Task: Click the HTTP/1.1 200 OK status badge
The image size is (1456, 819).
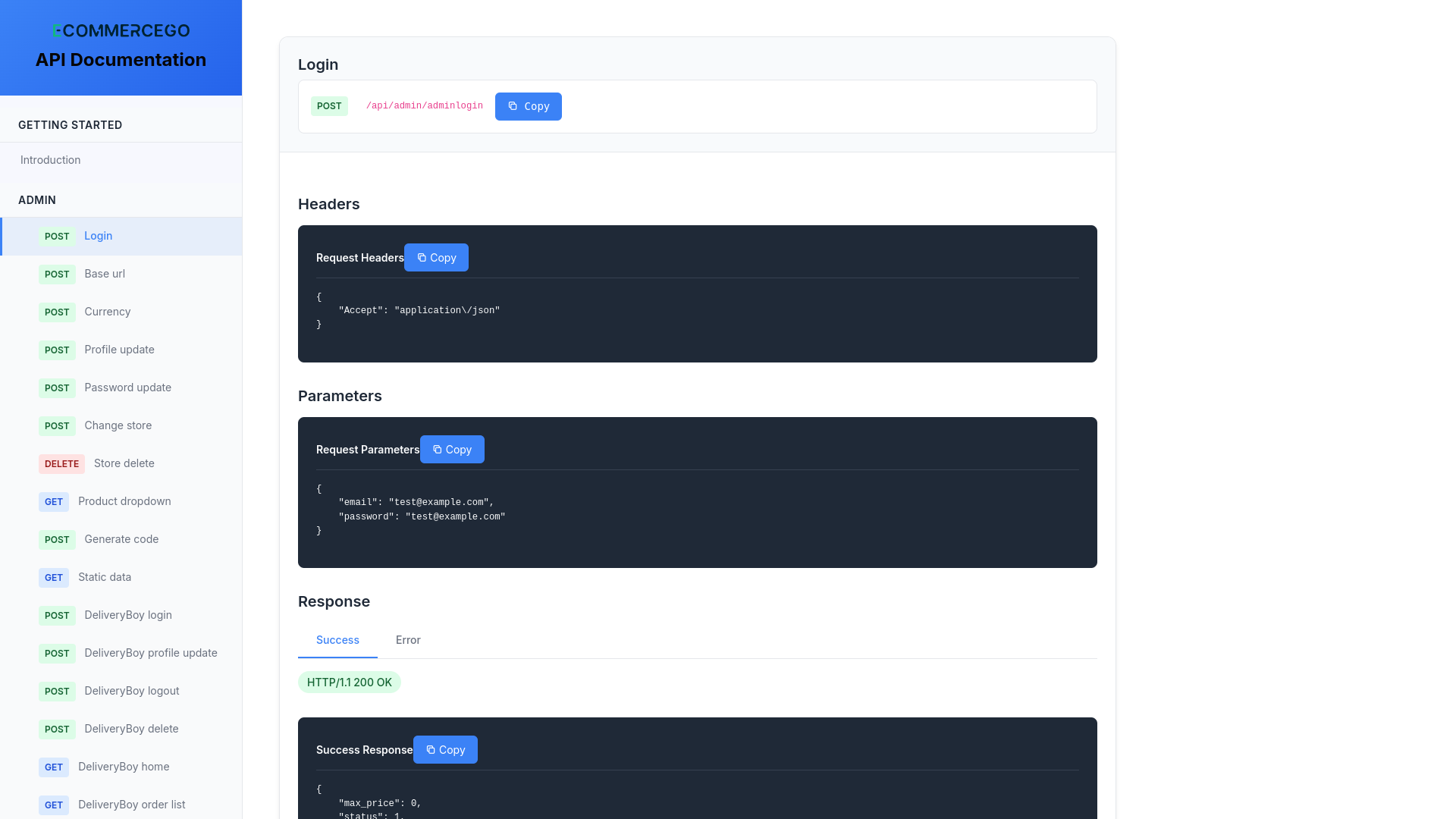Action: point(350,682)
